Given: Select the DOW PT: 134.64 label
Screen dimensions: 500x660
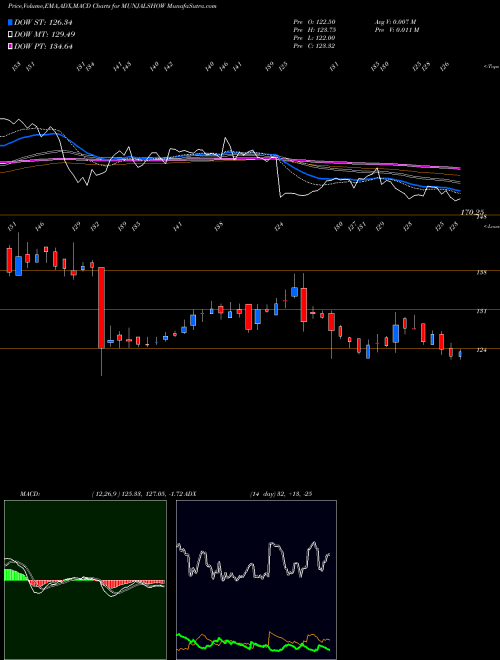Looking at the screenshot, I should click(x=43, y=46).
